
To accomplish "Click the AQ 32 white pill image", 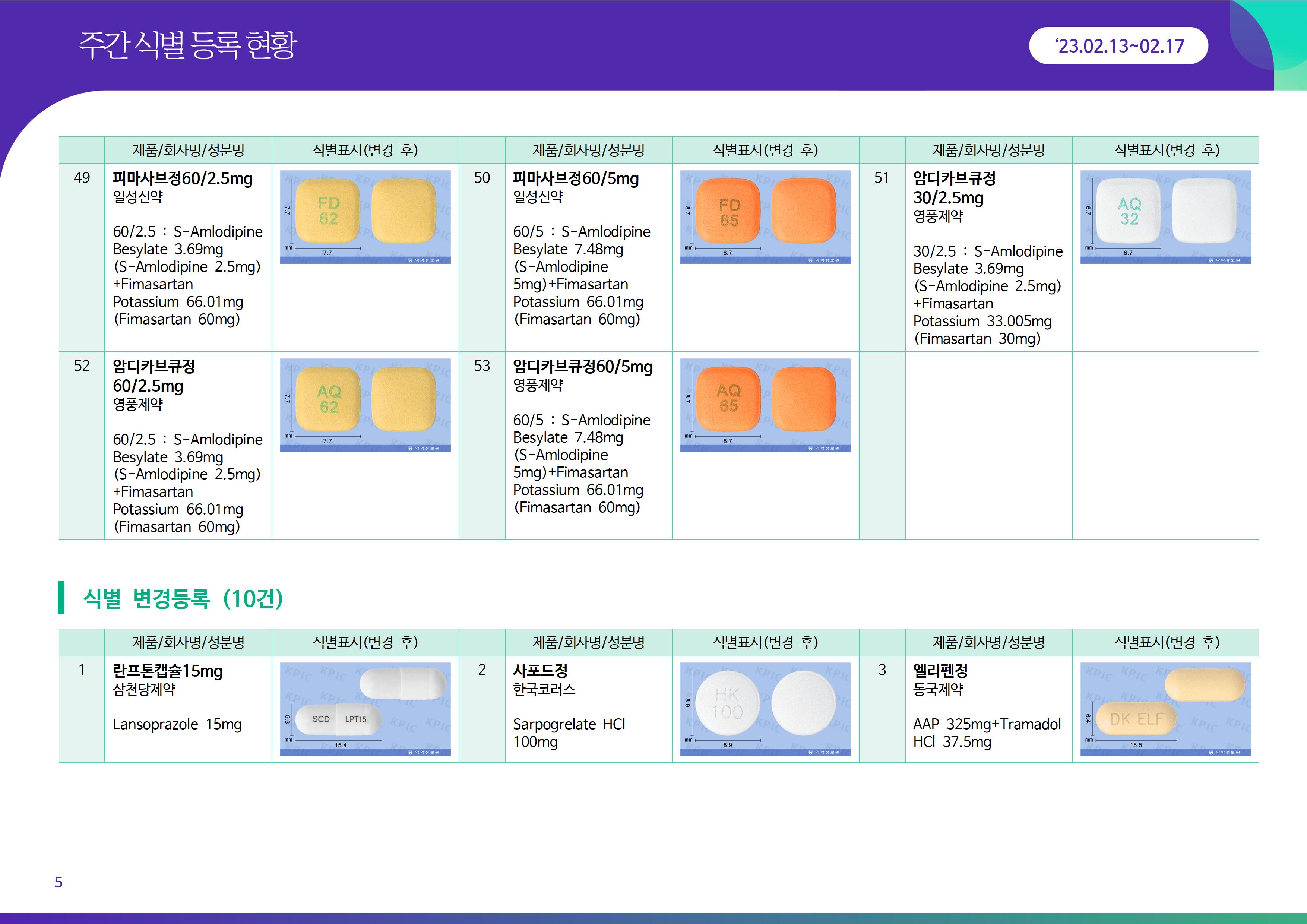I will [1165, 217].
